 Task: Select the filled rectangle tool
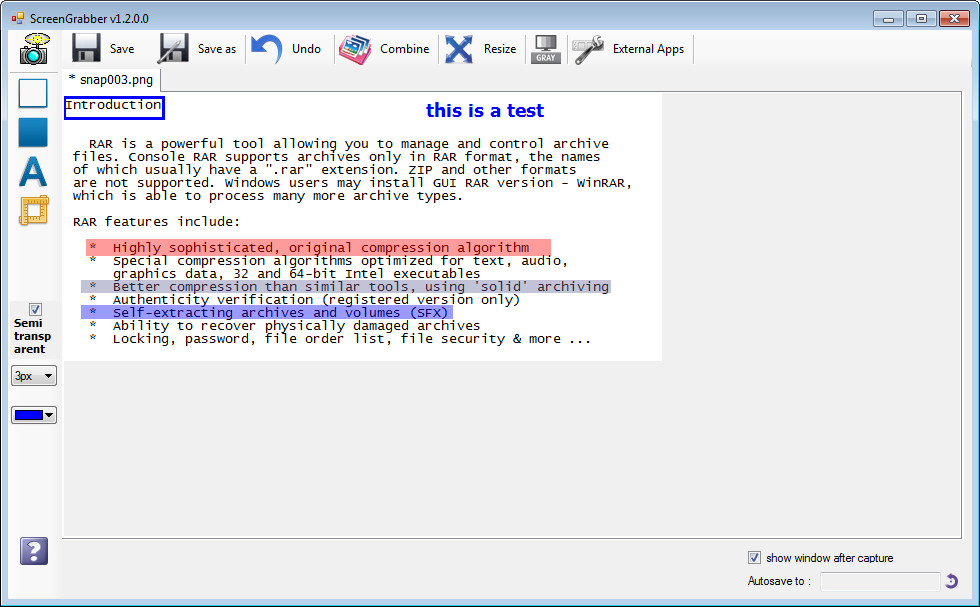(33, 132)
